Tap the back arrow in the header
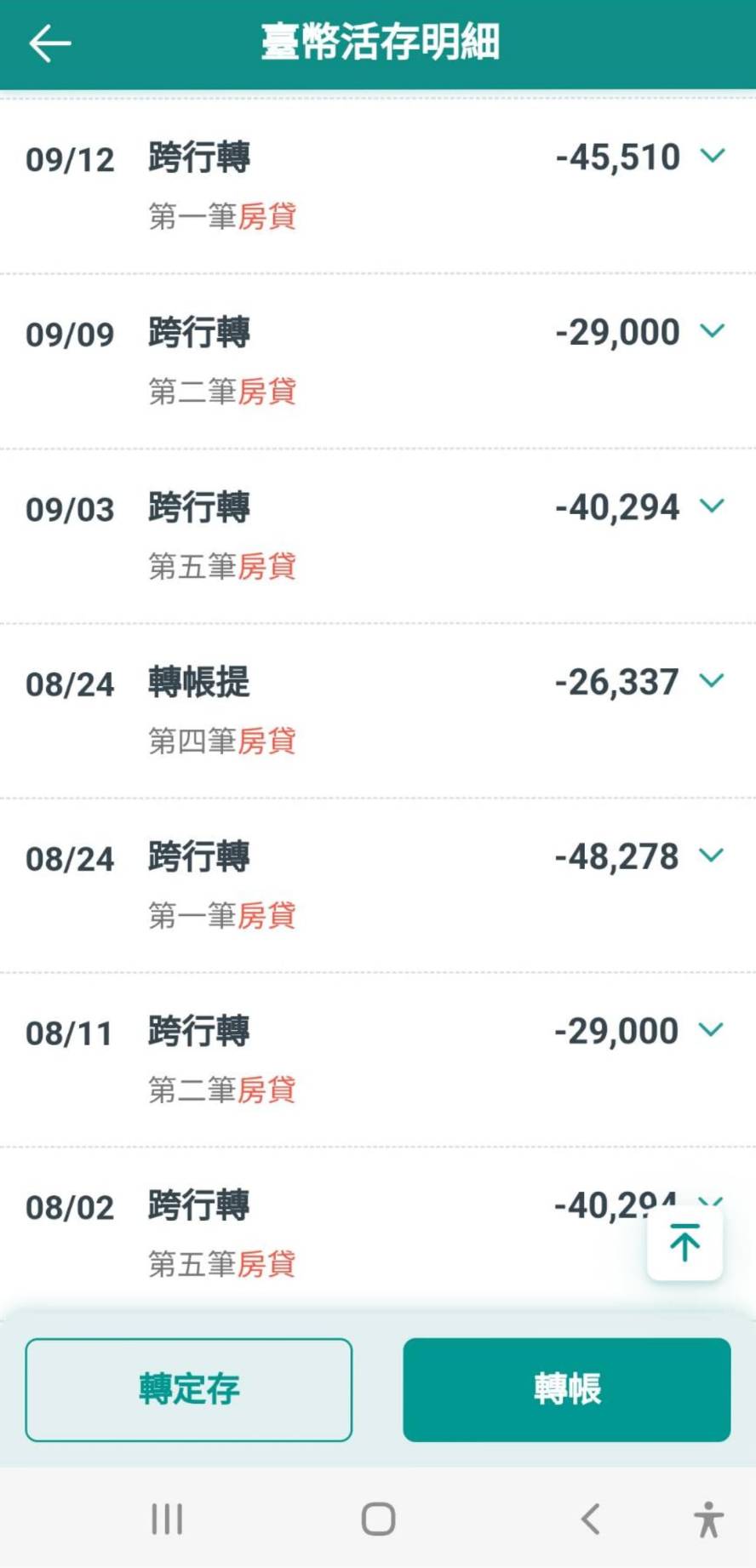Viewport: 756px width, 1568px height. click(x=50, y=43)
